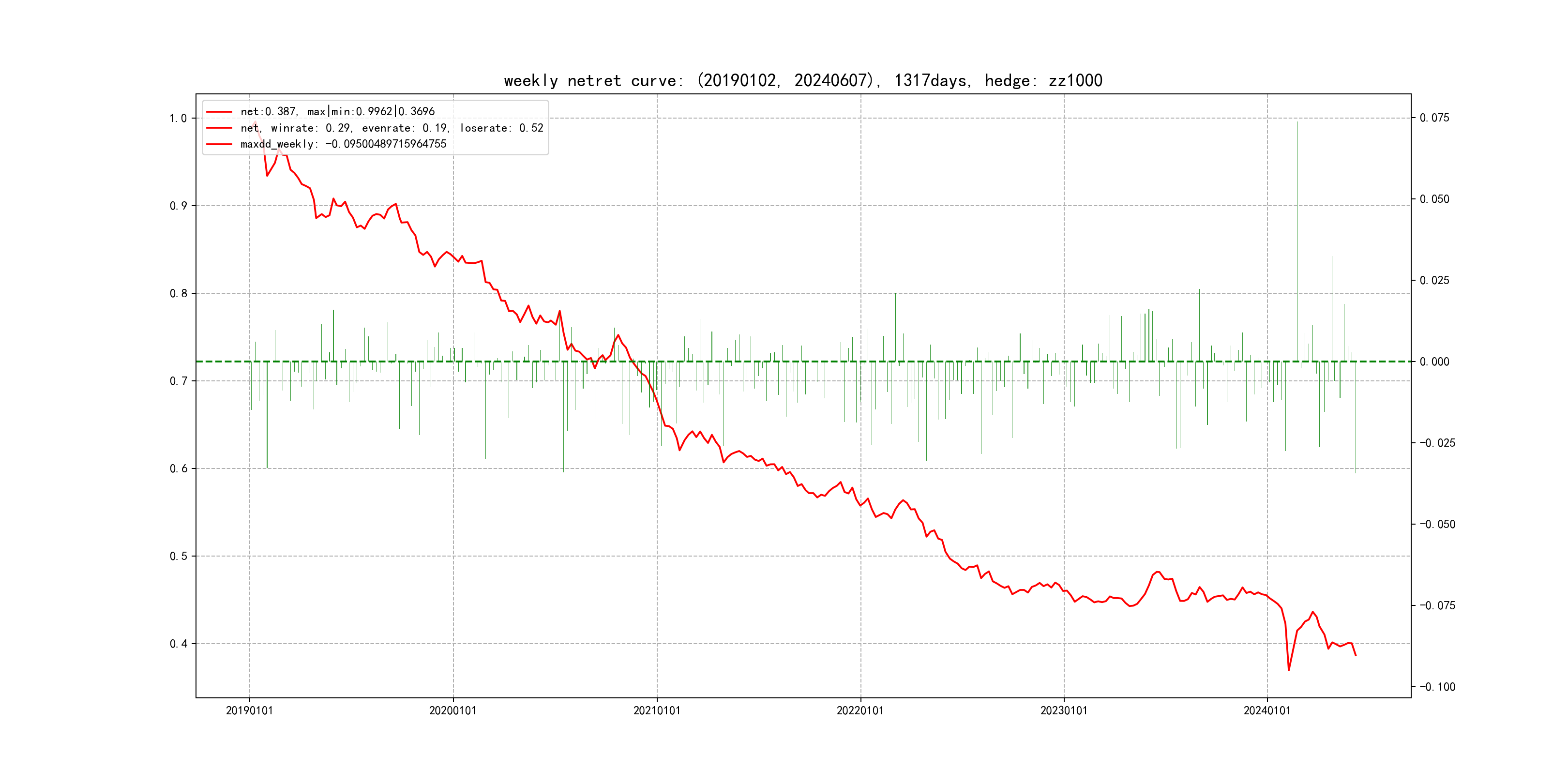Click the left y-axis tick label 0.7
Image resolution: width=1568 pixels, height=784 pixels.
click(178, 381)
